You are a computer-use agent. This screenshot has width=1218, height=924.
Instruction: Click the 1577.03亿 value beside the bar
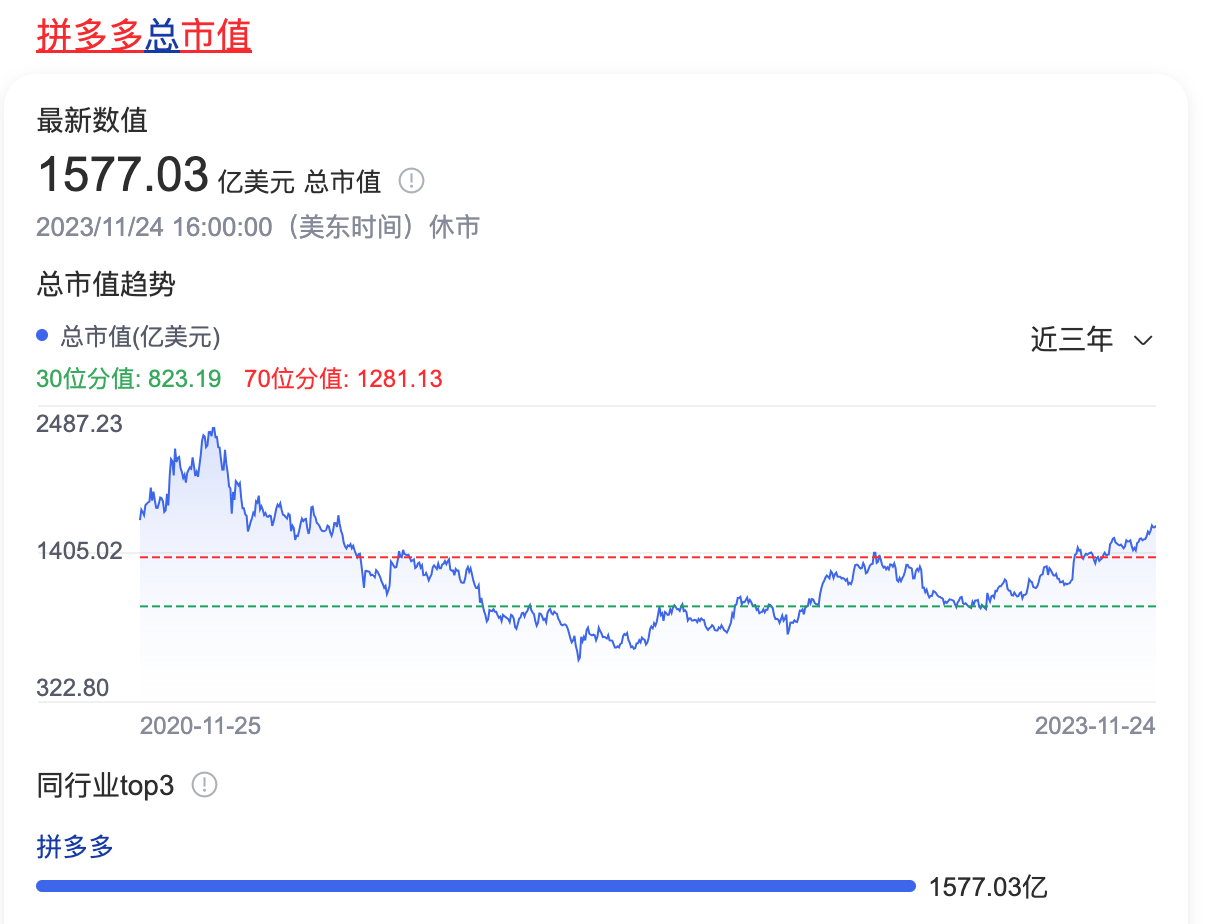pos(988,886)
